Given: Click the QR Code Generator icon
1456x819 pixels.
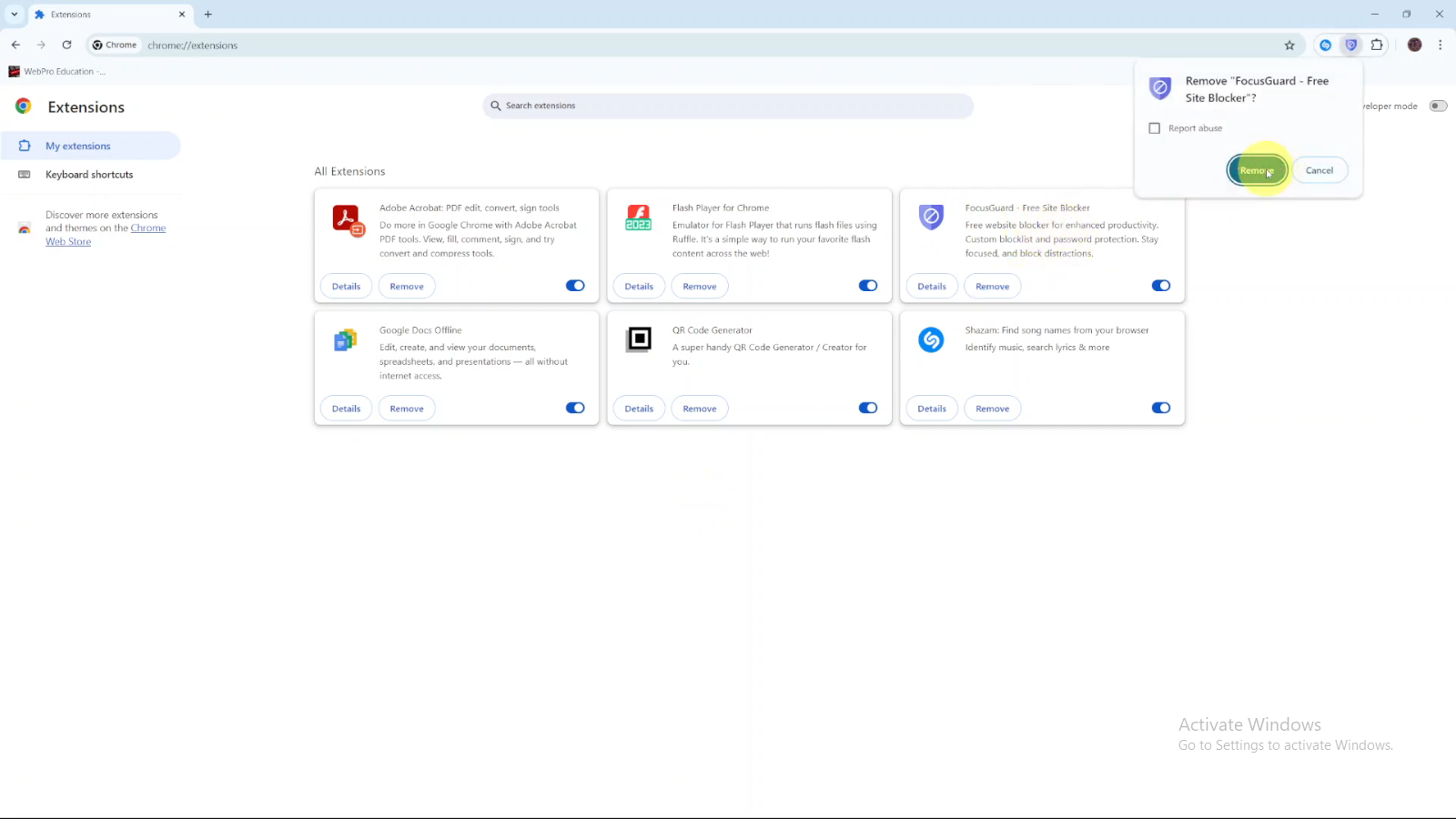Looking at the screenshot, I should [x=639, y=339].
